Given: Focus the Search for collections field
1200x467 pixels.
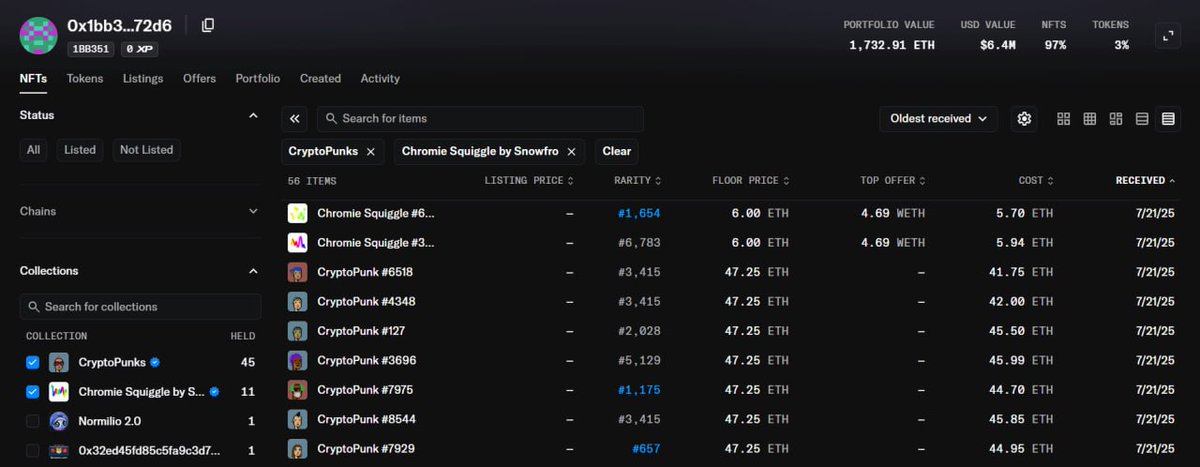Looking at the screenshot, I should [x=140, y=307].
